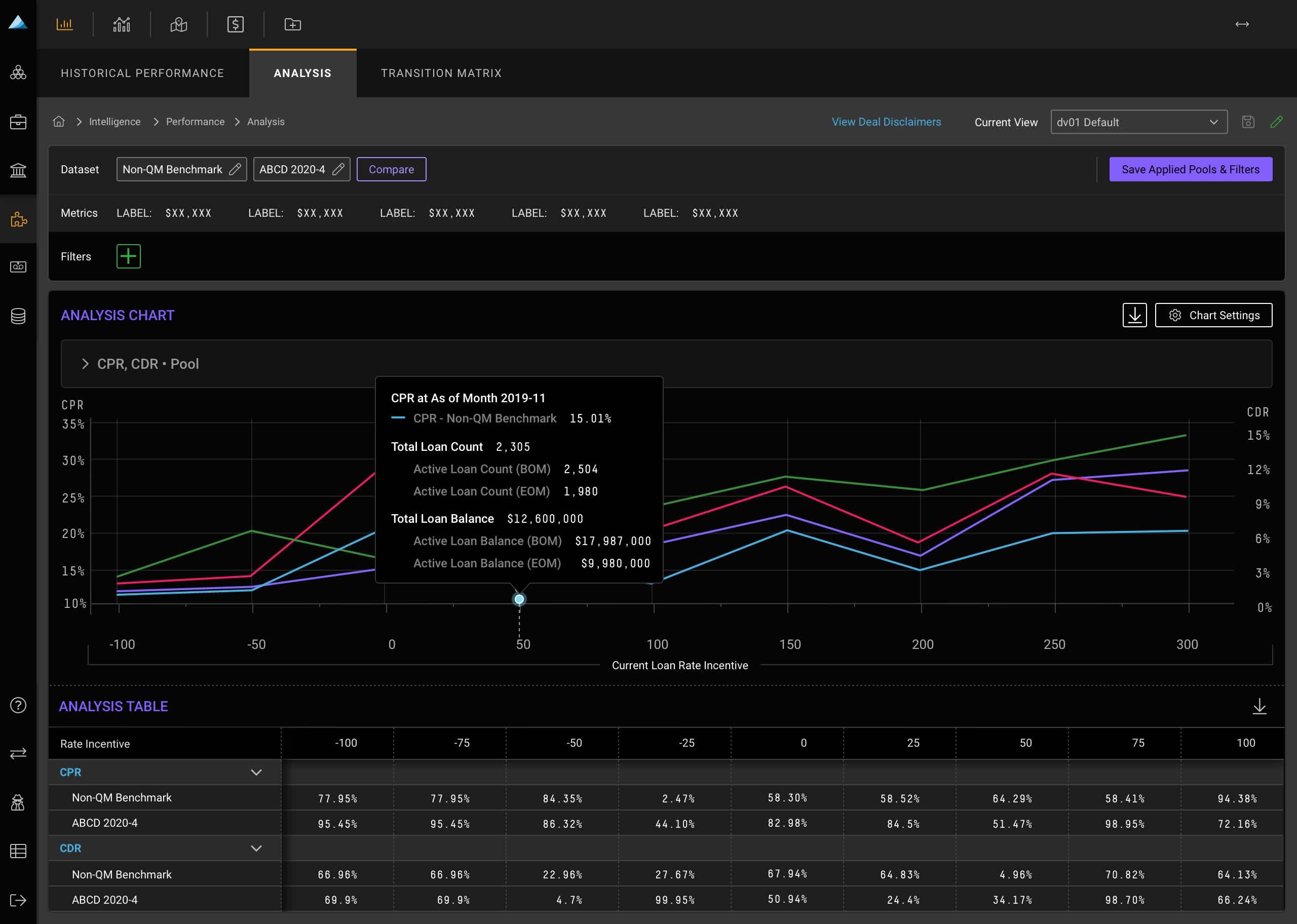Open the cash banknote sidebar icon
The width and height of the screenshot is (1297, 924).
(x=18, y=267)
